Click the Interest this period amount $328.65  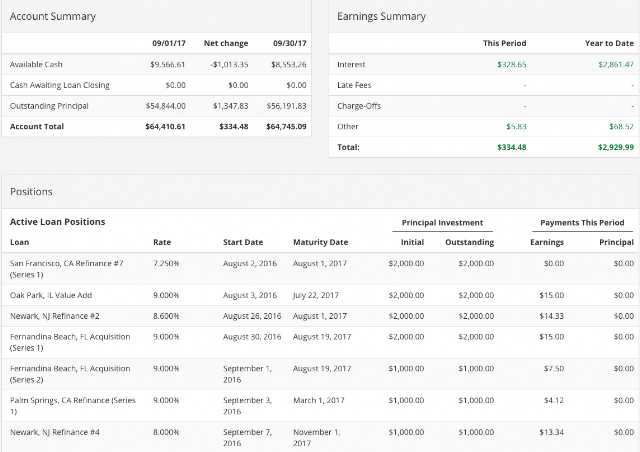[511, 65]
